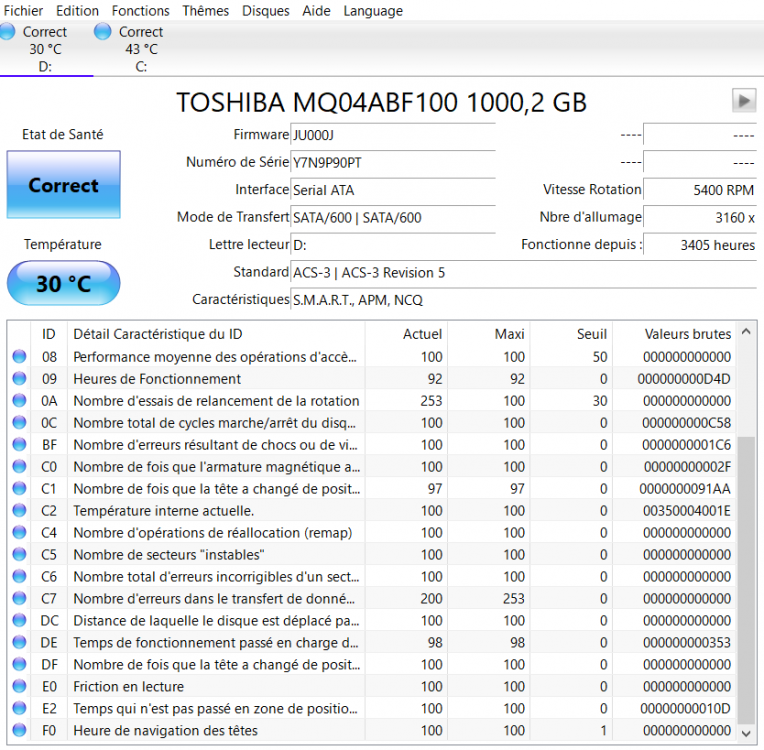This screenshot has height=750, width=764.
Task: Click the scrollbar down arrow in attribute list
Action: [746, 733]
